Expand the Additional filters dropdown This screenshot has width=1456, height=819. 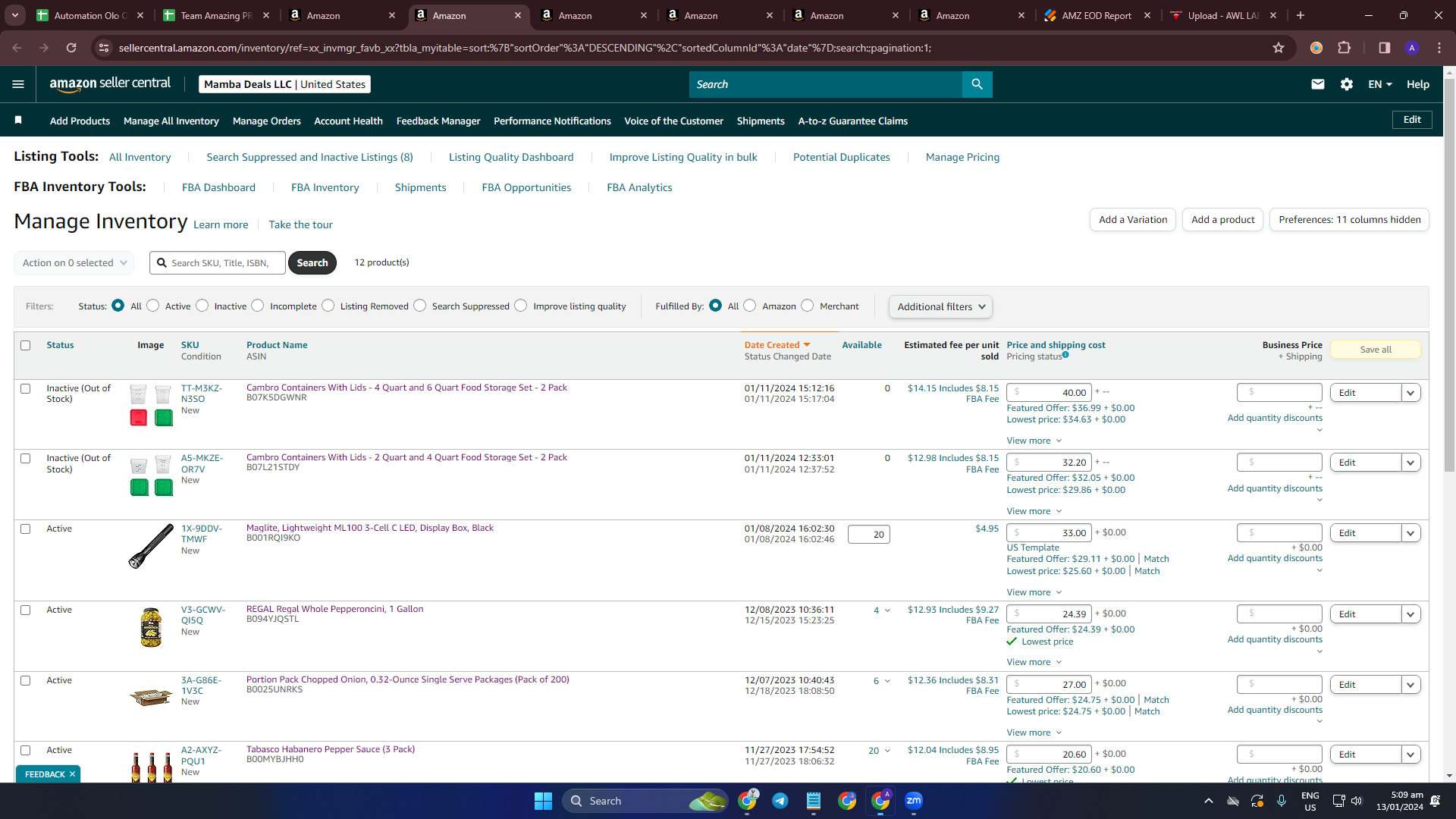click(940, 306)
